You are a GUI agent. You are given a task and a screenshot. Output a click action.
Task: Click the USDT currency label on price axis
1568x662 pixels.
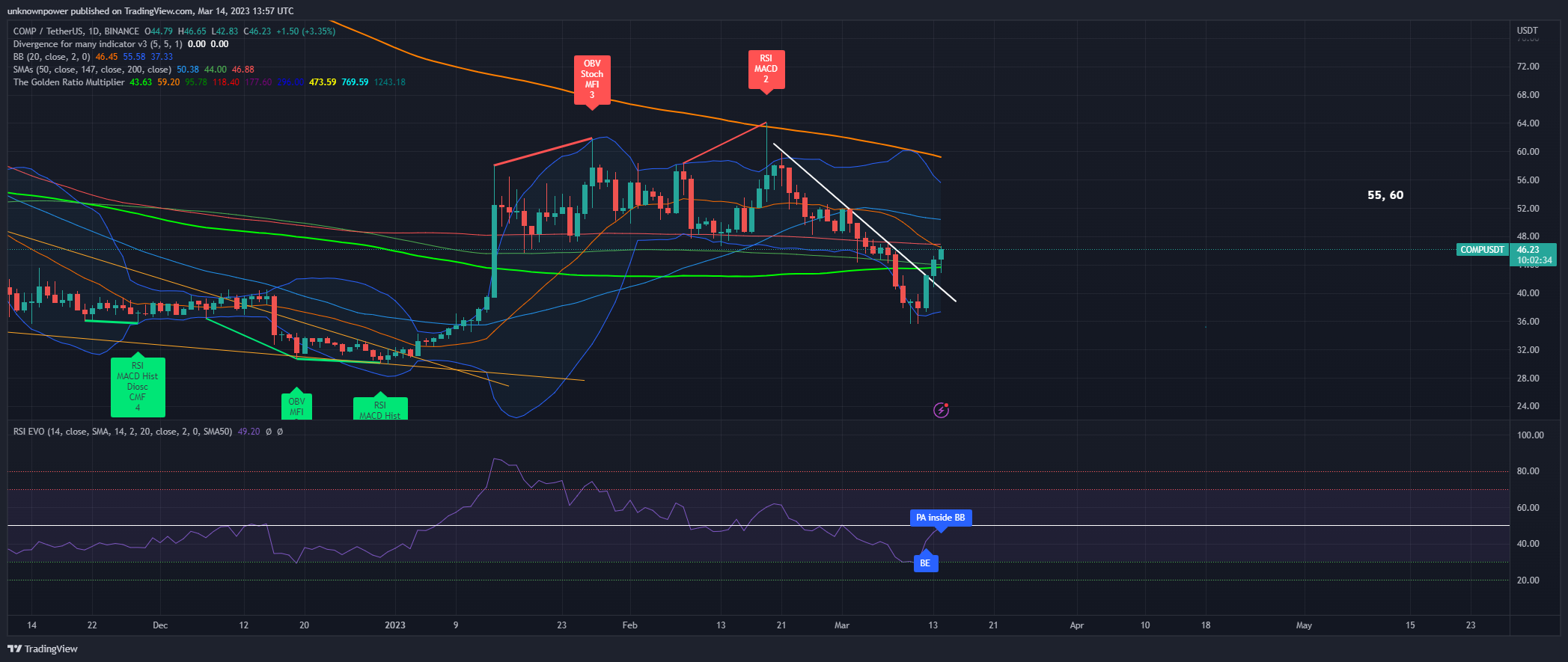(1528, 31)
